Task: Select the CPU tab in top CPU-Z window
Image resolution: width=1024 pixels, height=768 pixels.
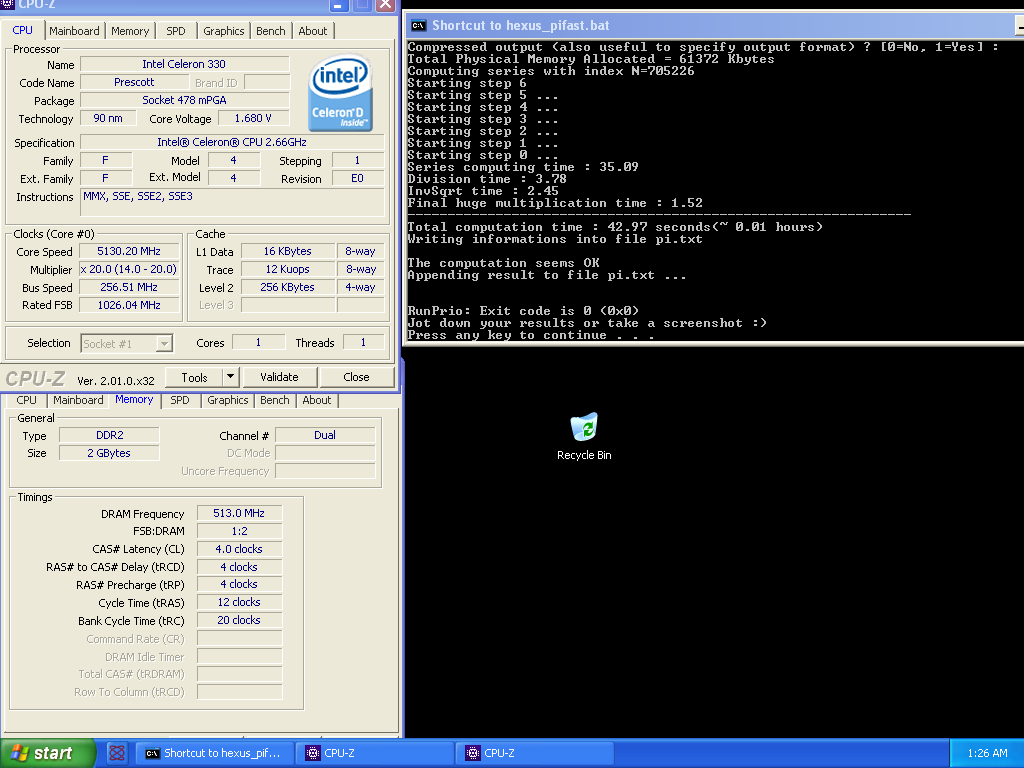Action: tap(23, 30)
